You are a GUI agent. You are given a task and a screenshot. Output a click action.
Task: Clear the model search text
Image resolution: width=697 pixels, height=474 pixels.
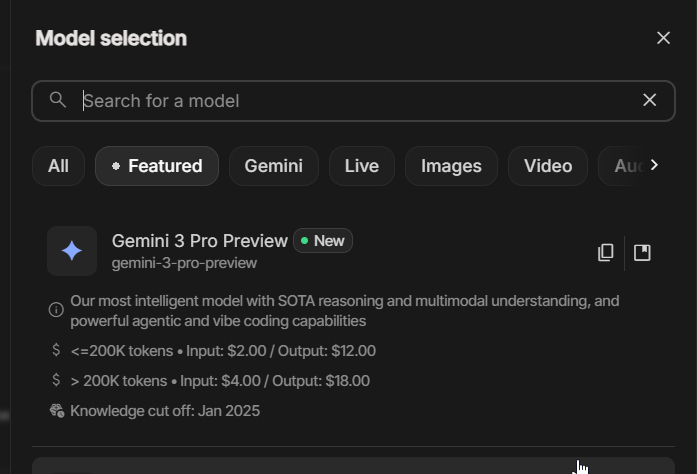click(649, 100)
